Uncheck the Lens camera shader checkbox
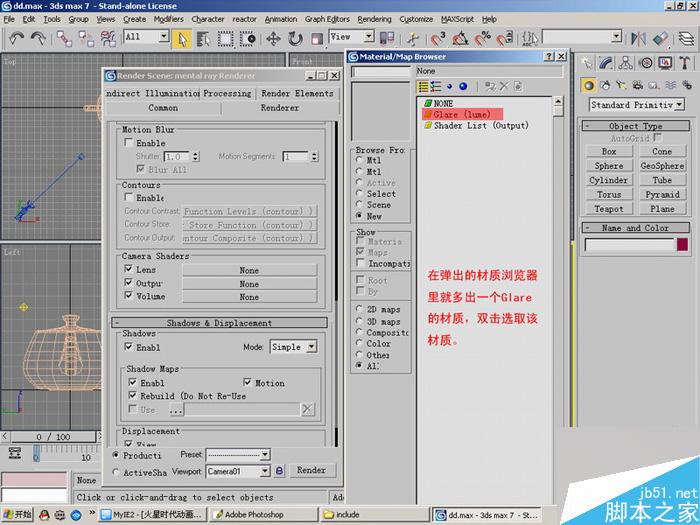This screenshot has width=700, height=525. [x=129, y=269]
